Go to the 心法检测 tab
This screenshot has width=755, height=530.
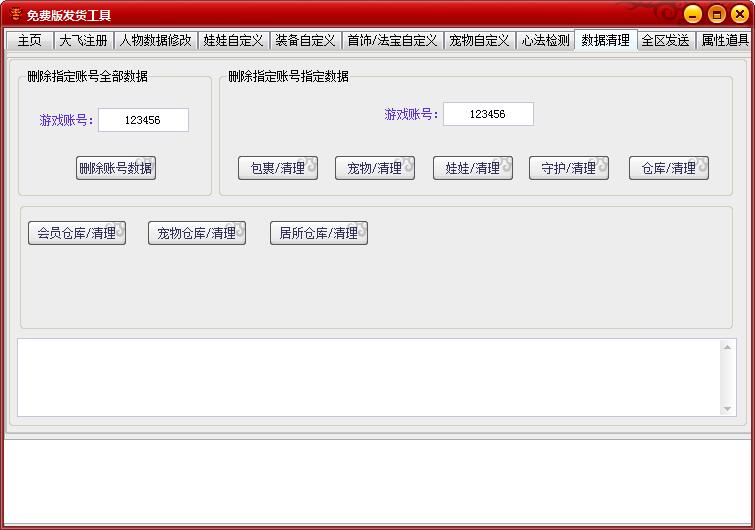coord(545,41)
